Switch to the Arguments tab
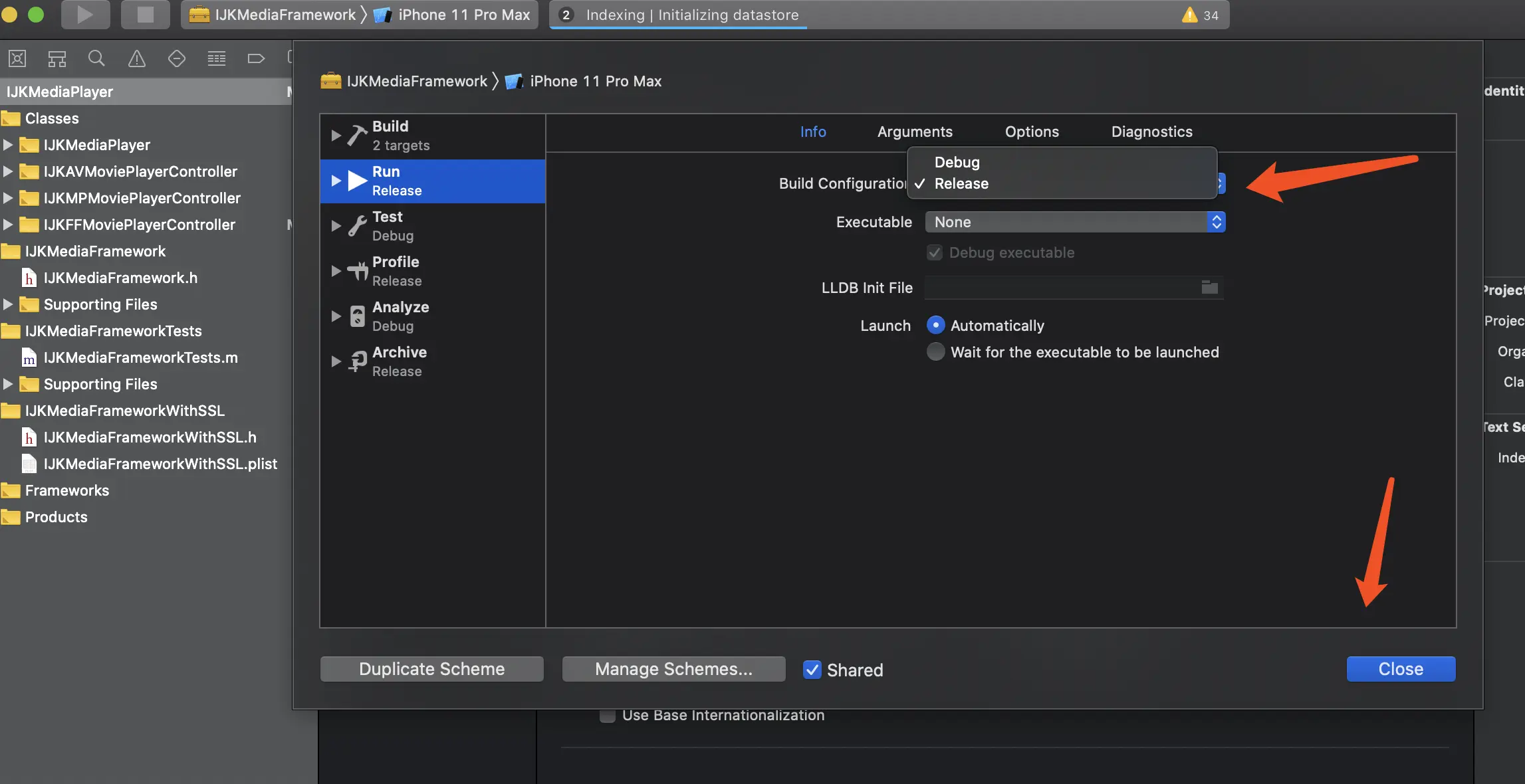The image size is (1525, 784). pos(915,132)
